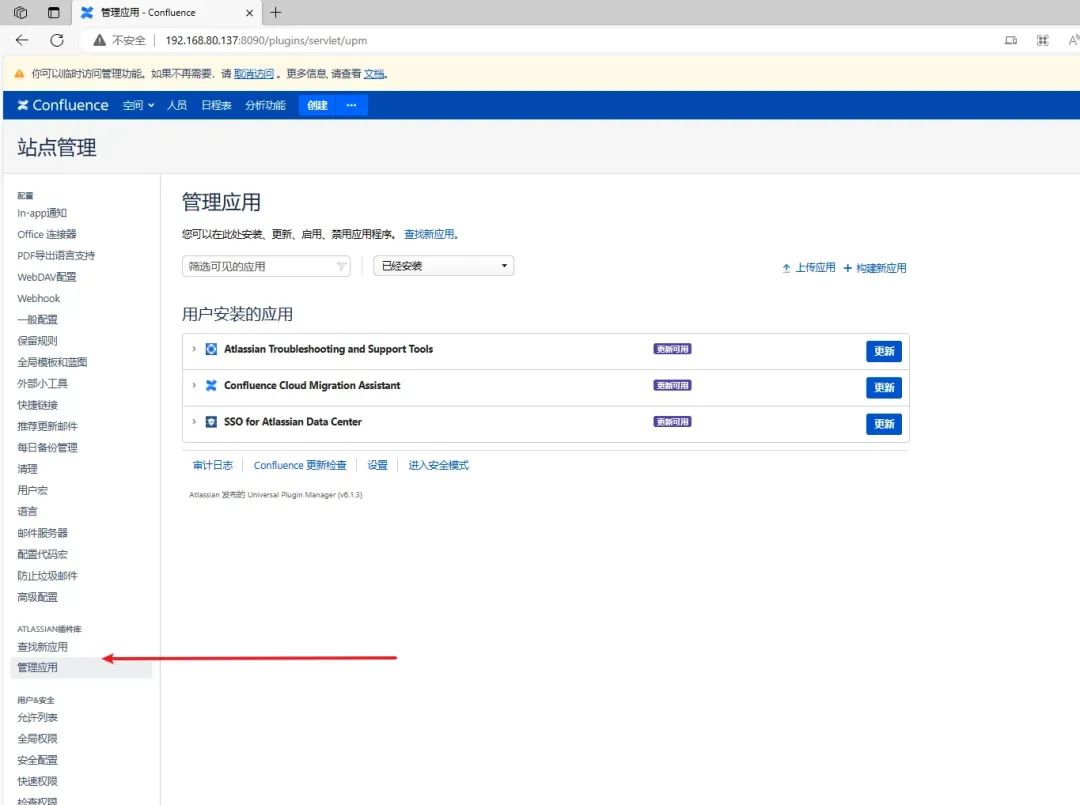Screen dimensions: 1080x805
Task: Open 全局模板和蓝图 in sidebar
Action: point(52,362)
